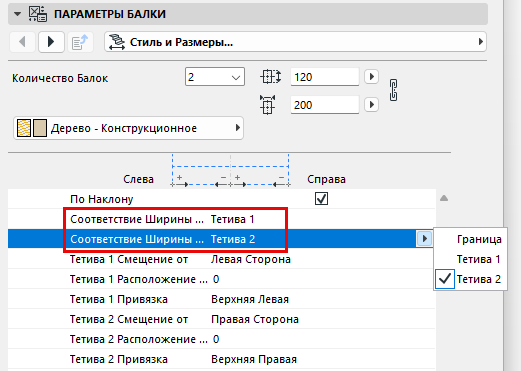The height and width of the screenshot is (371, 521).
Task: Click the value Правая Сторона
Action: pyautogui.click(x=255, y=319)
